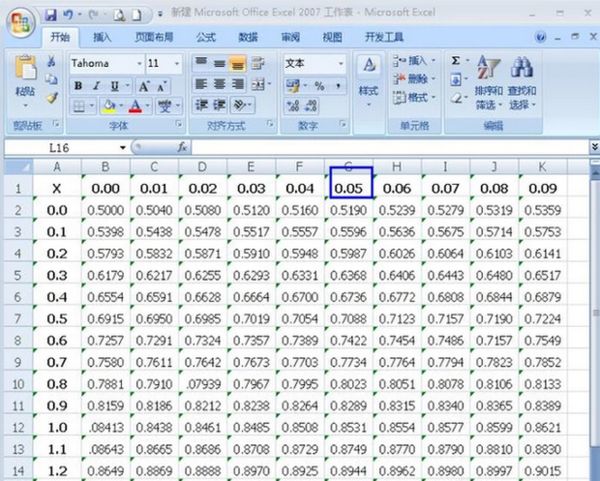600x481 pixels.
Task: Center text horizontally
Action: pos(219,84)
